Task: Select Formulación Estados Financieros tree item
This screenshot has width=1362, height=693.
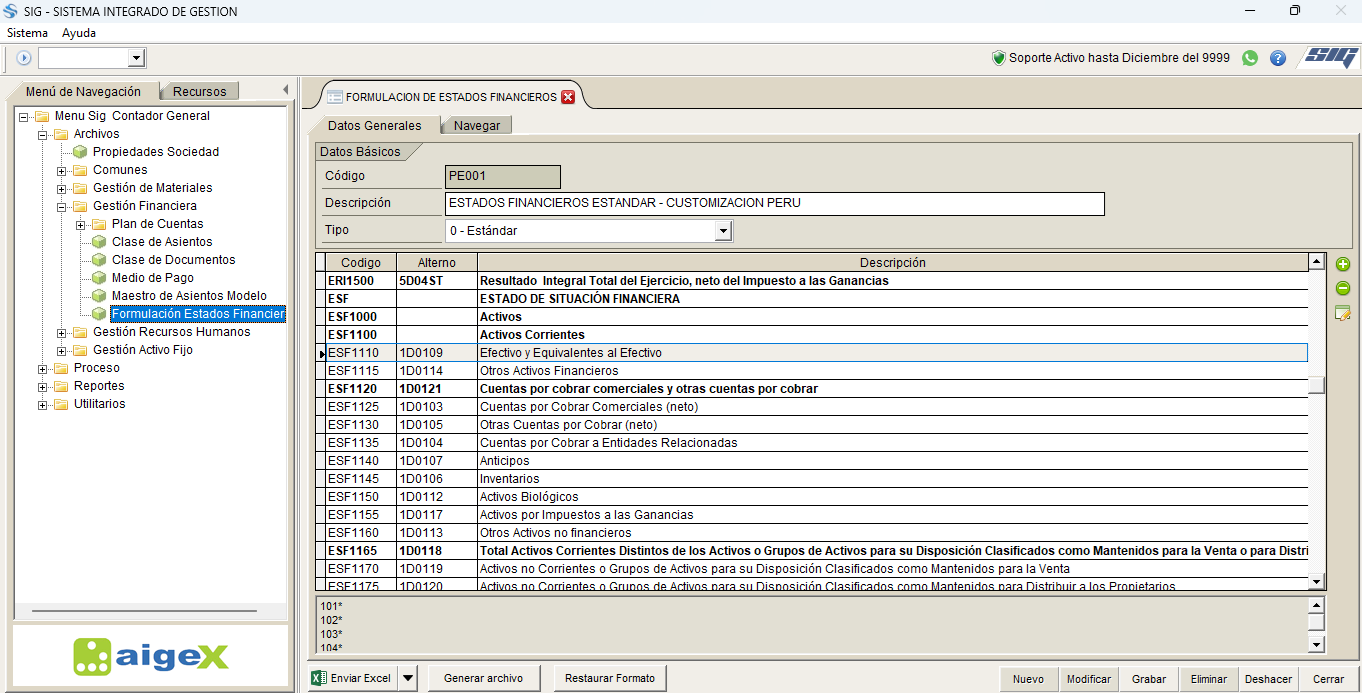Action: tap(198, 314)
